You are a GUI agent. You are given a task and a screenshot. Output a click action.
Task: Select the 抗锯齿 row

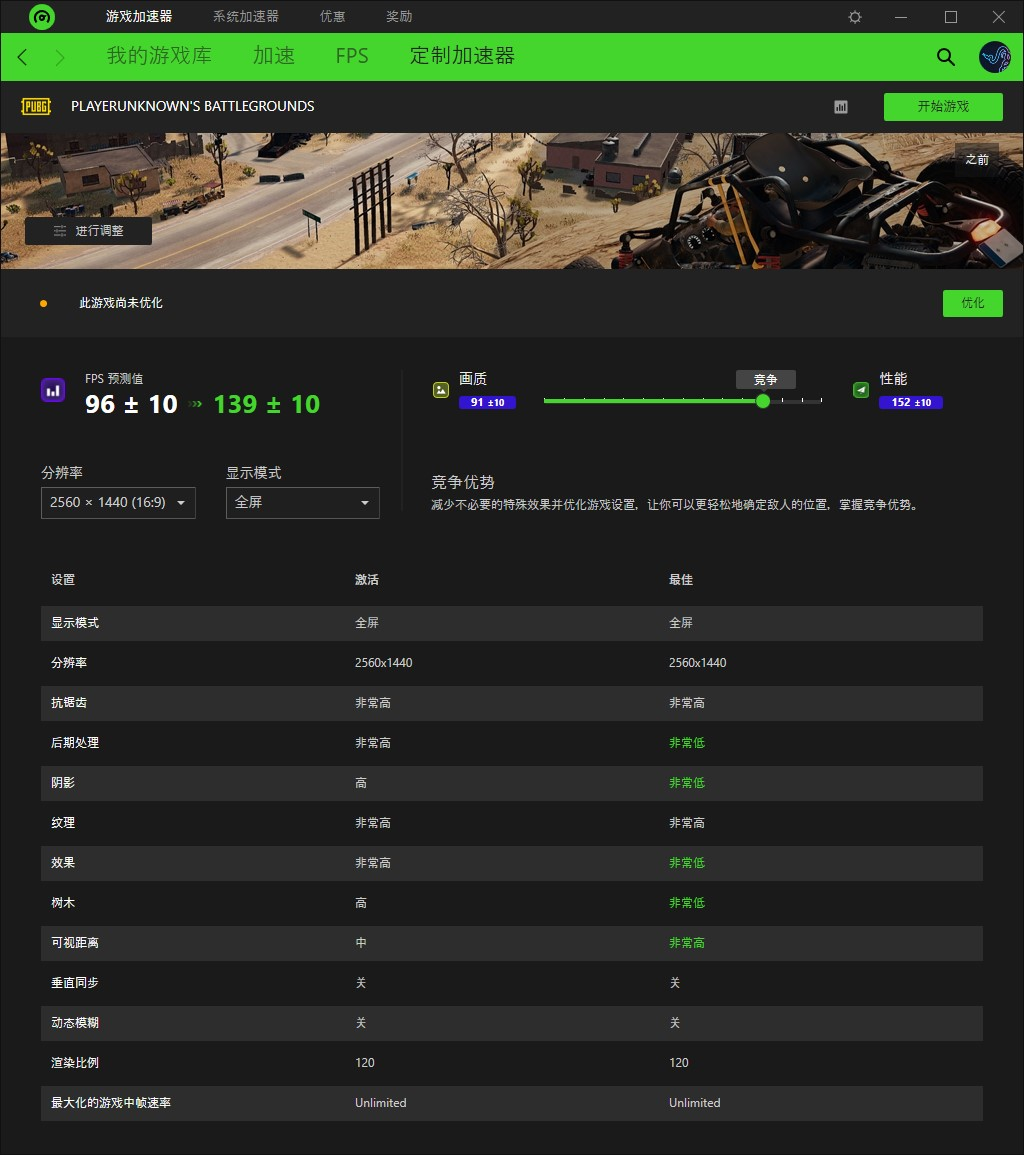511,703
